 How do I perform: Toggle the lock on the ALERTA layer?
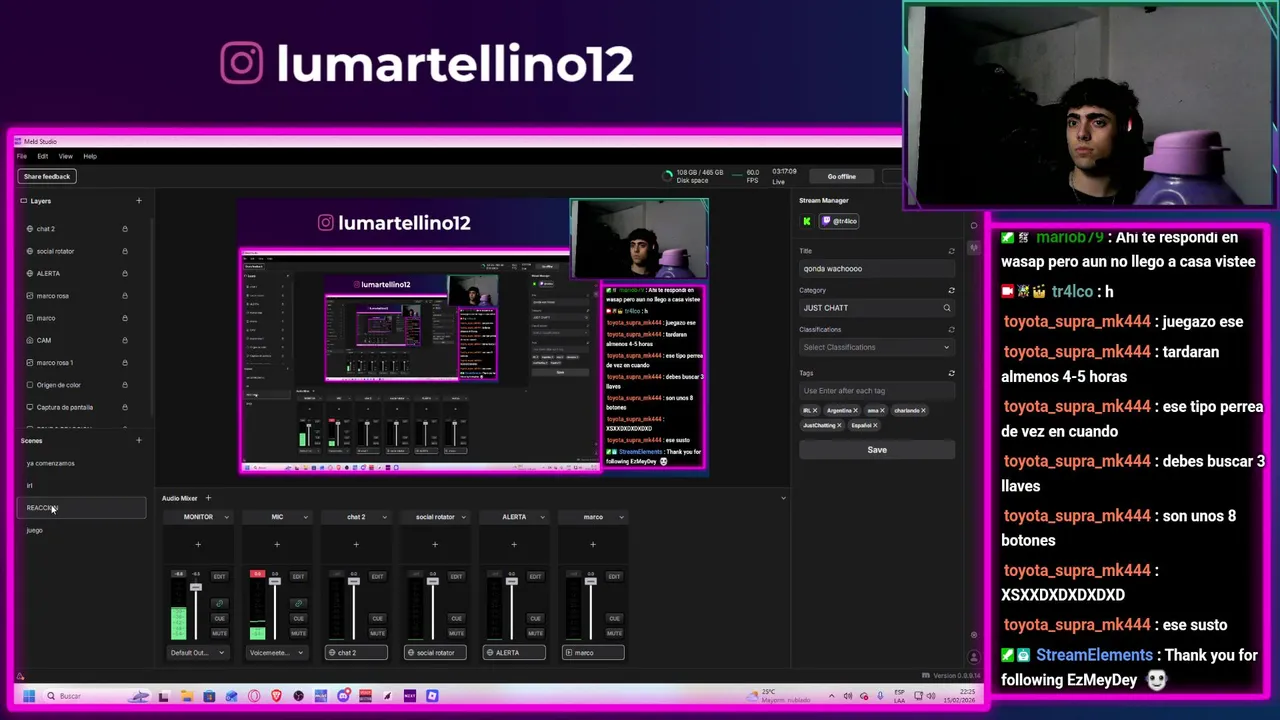125,273
